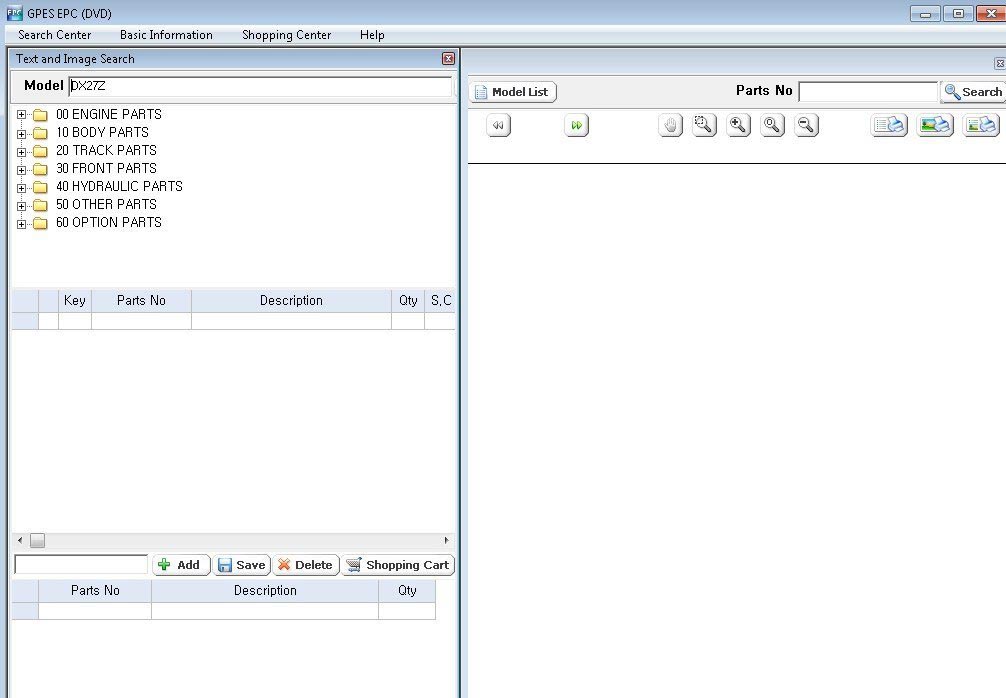Click the print image icon
This screenshot has height=698, width=1006.
935,125
